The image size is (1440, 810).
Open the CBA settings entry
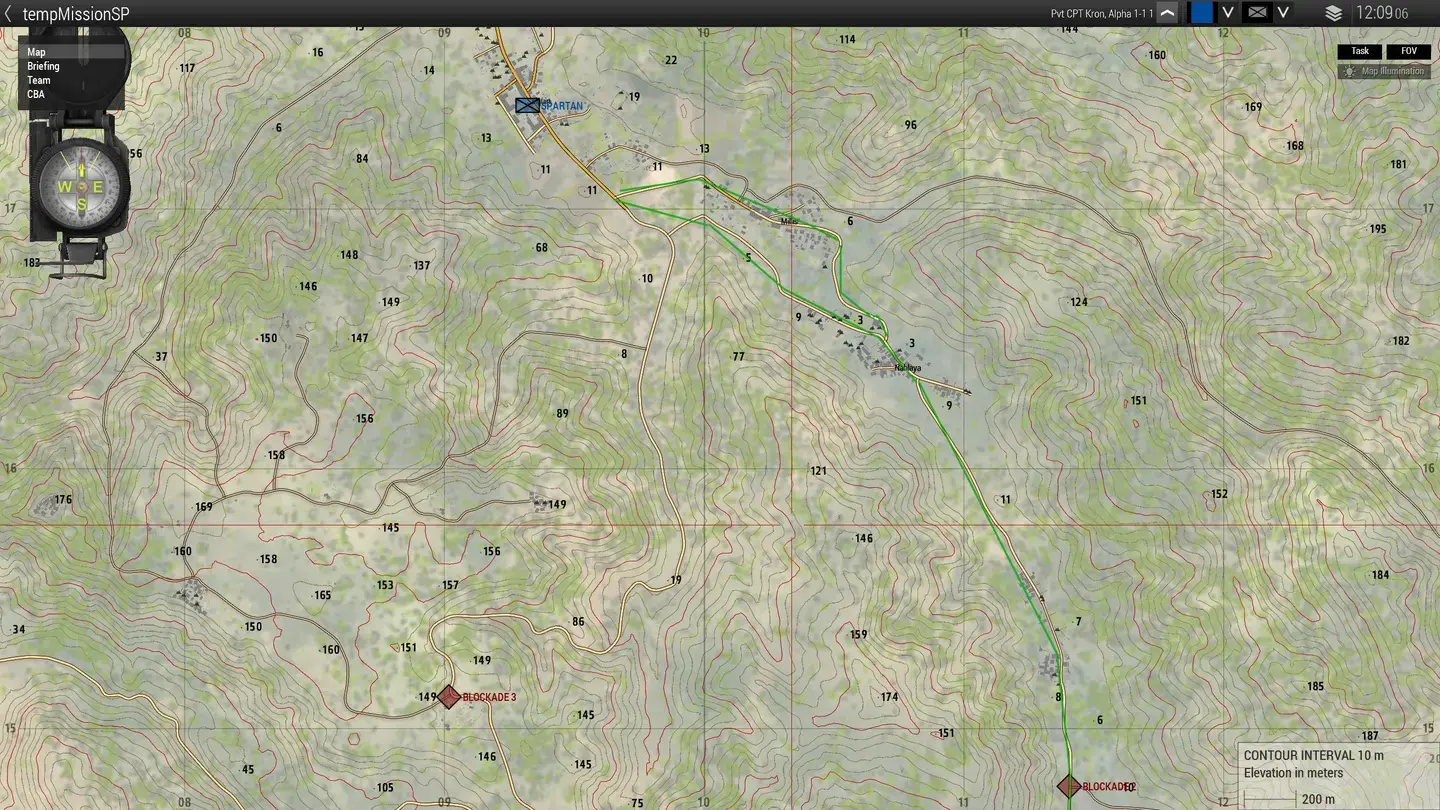35,93
